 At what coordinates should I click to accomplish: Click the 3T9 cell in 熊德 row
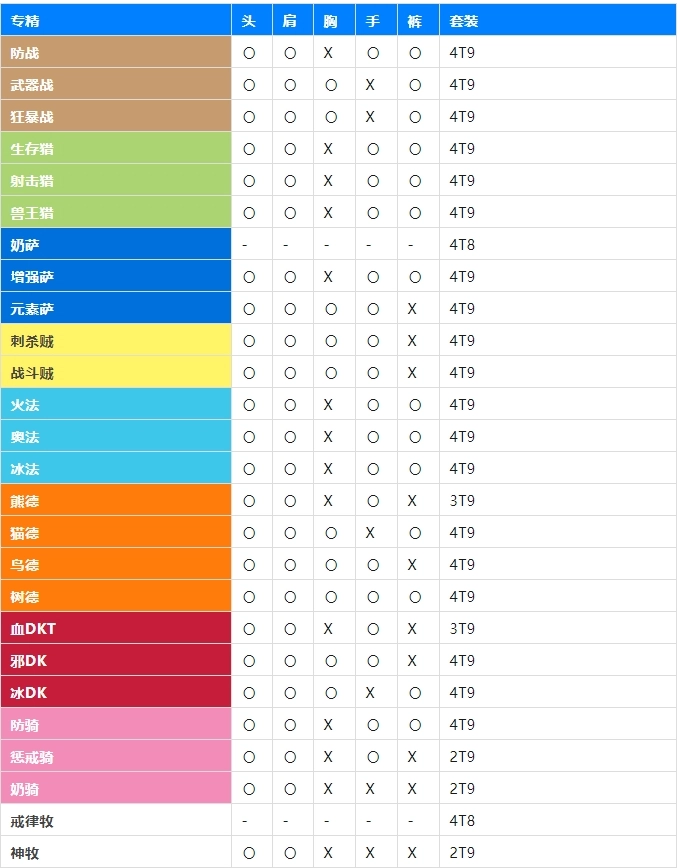pyautogui.click(x=462, y=501)
